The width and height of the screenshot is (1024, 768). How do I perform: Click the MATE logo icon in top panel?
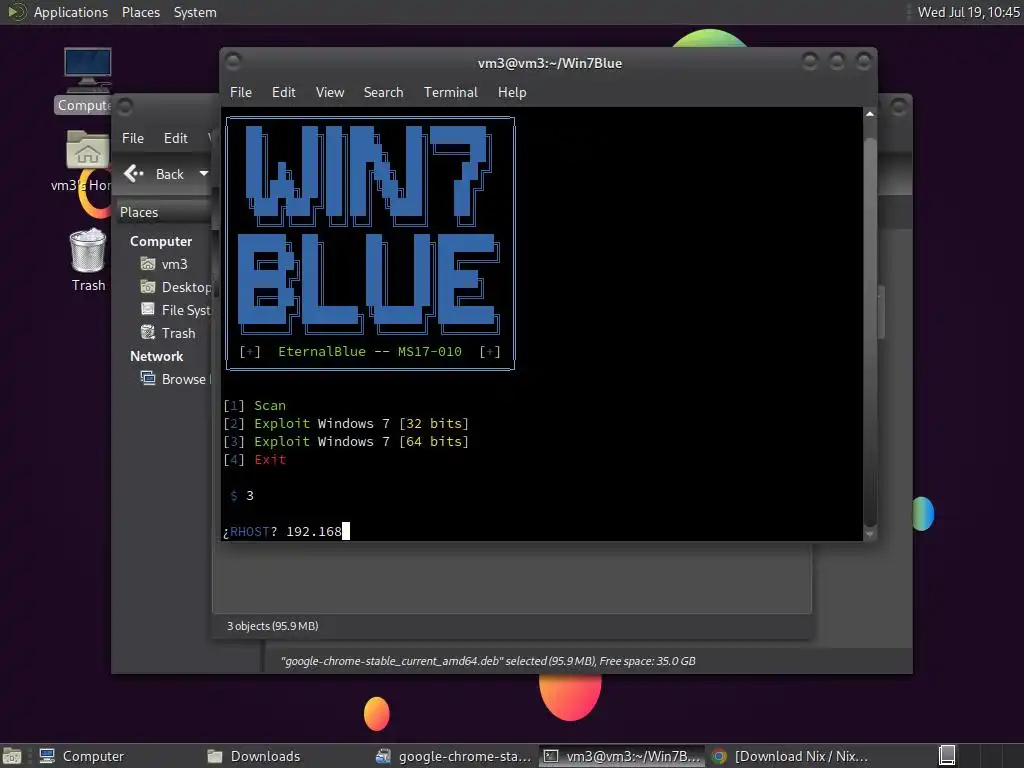click(16, 12)
